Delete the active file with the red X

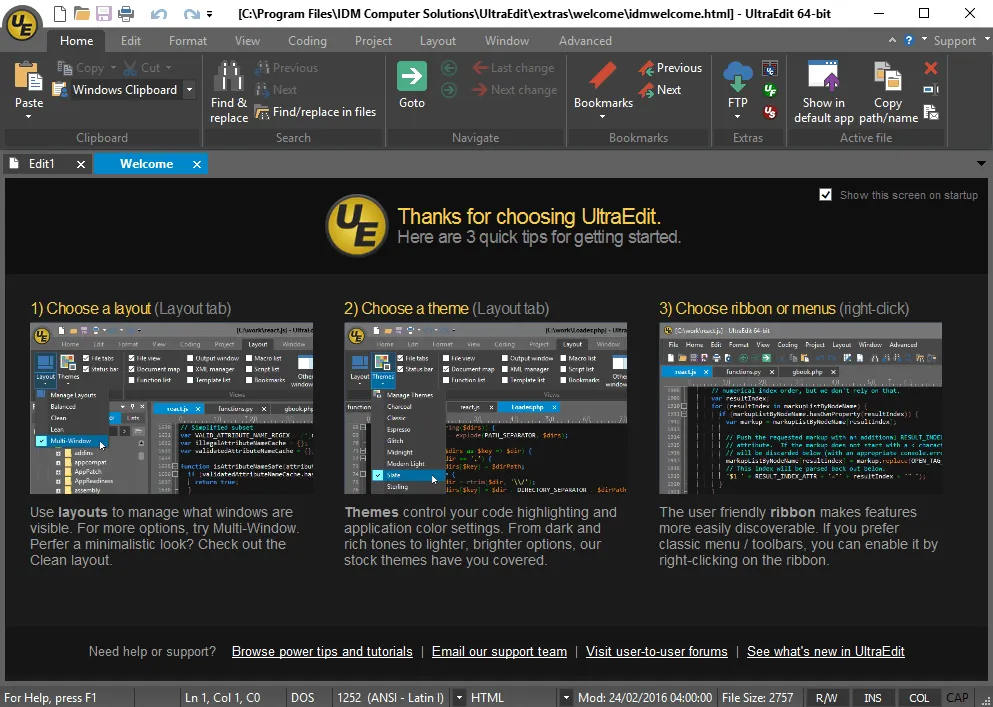[930, 68]
